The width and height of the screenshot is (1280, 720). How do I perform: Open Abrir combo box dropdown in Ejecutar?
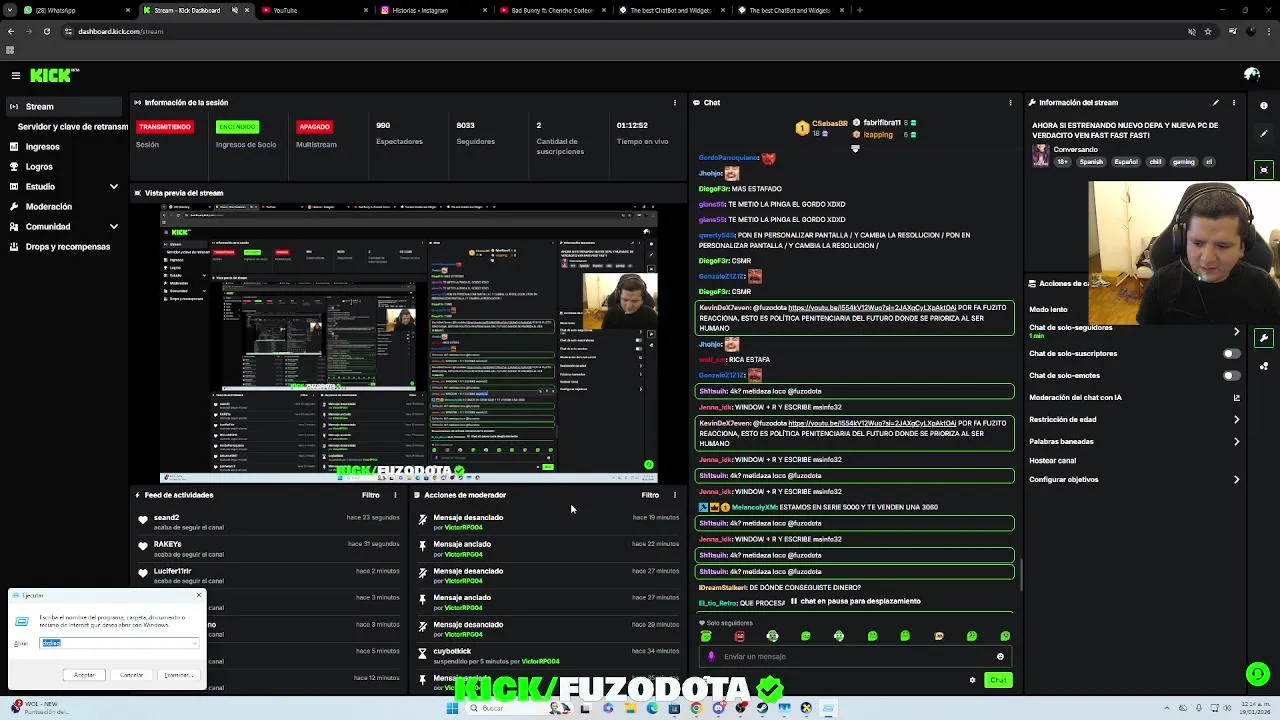tap(194, 643)
